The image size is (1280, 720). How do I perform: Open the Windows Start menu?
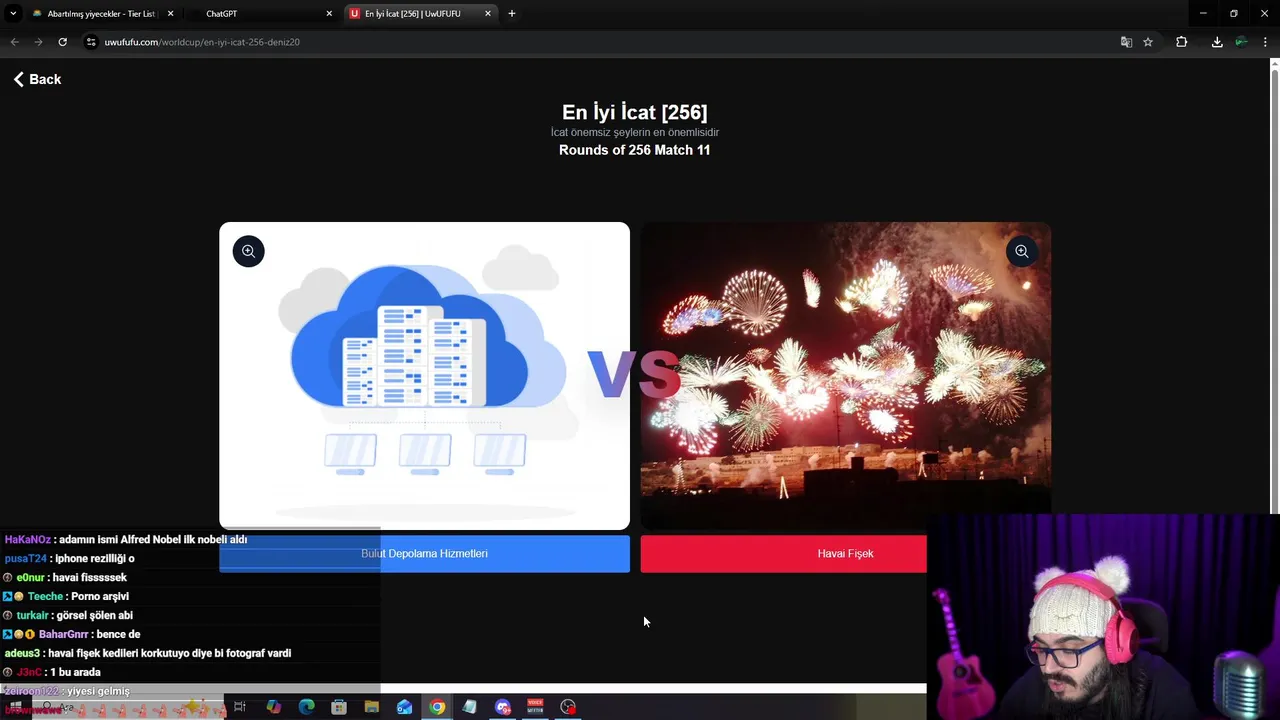[x=14, y=707]
